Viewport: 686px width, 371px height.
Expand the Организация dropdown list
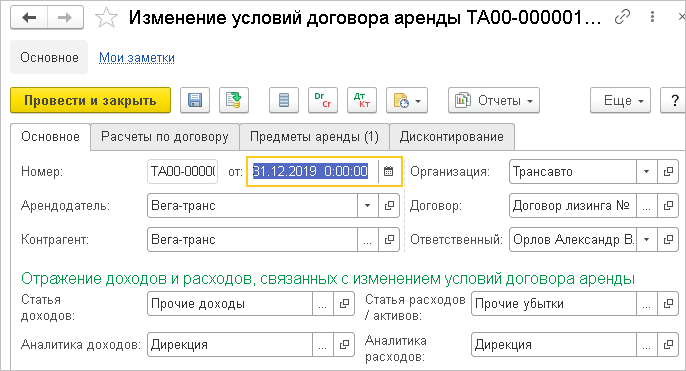point(647,172)
